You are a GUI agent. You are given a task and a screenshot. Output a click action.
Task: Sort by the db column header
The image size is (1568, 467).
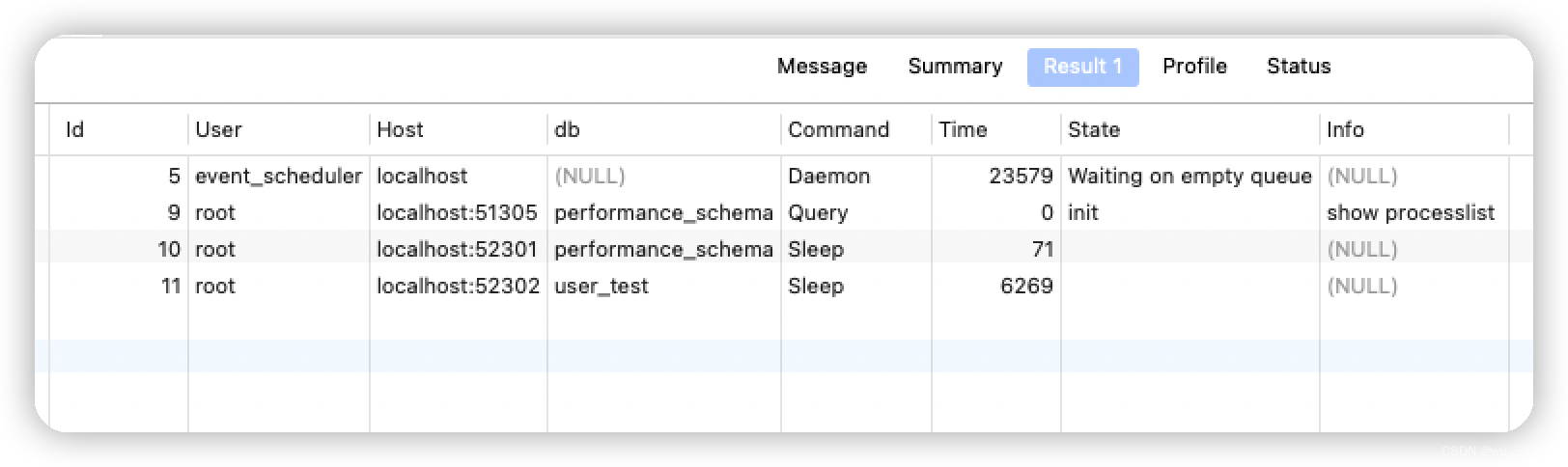tap(567, 129)
